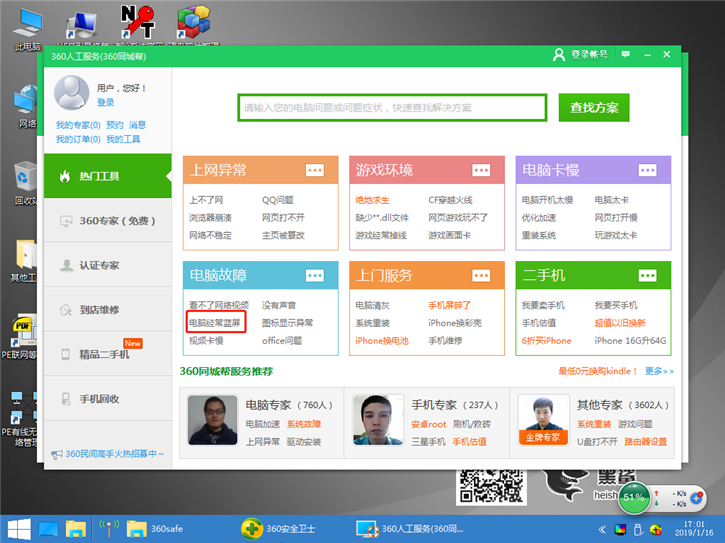Viewport: 725px width, 543px height.
Task: Select the office问题 entry
Action: click(282, 340)
